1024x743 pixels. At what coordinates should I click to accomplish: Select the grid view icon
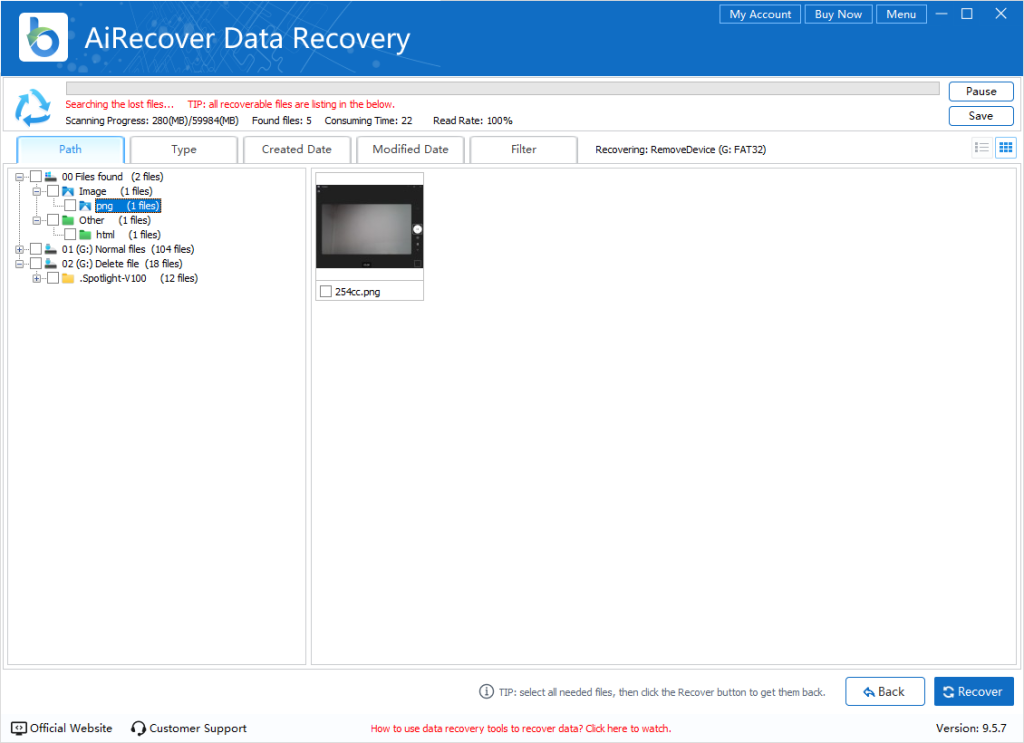coord(1005,147)
